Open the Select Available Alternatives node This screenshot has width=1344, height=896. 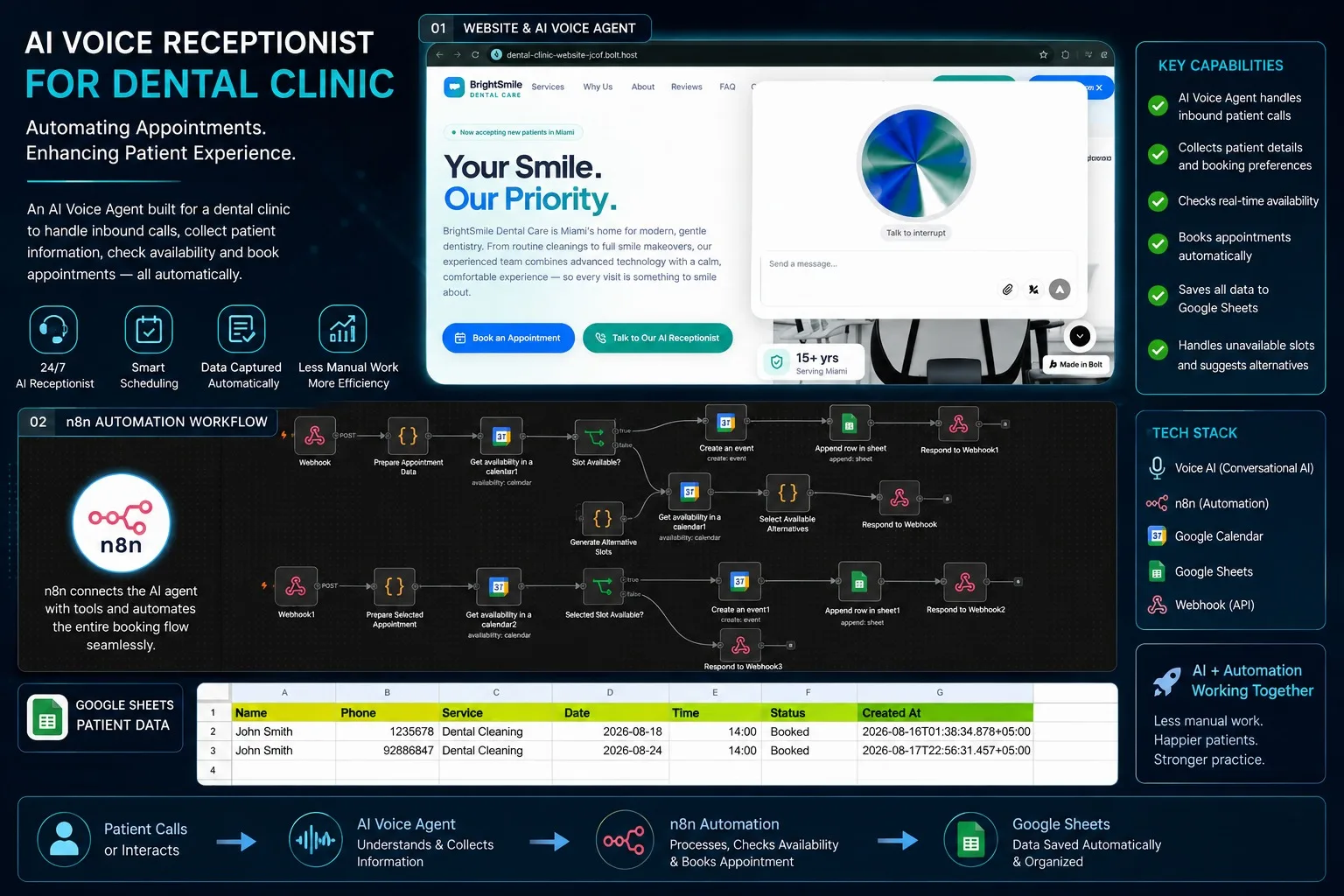tap(787, 493)
